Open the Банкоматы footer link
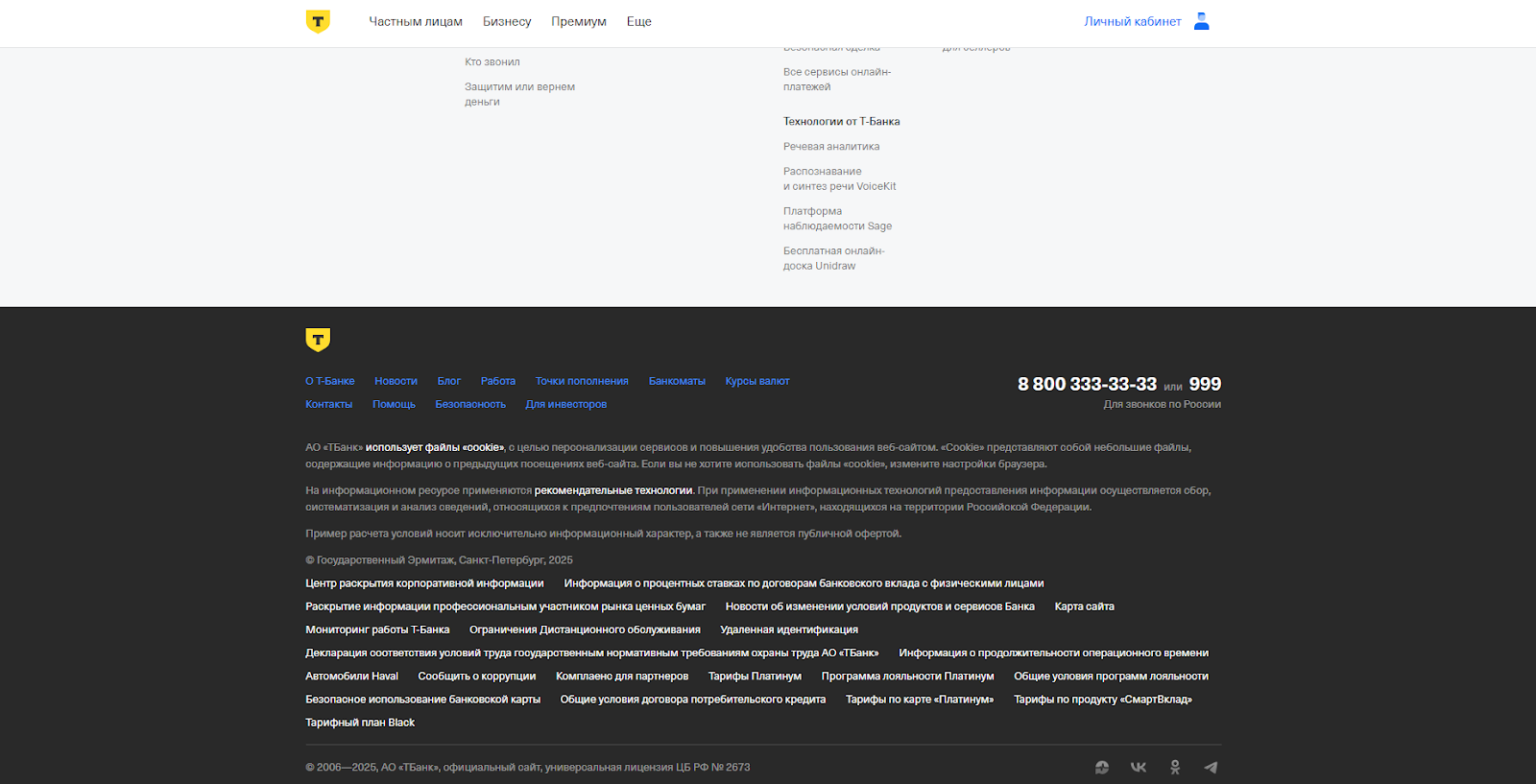 (677, 381)
